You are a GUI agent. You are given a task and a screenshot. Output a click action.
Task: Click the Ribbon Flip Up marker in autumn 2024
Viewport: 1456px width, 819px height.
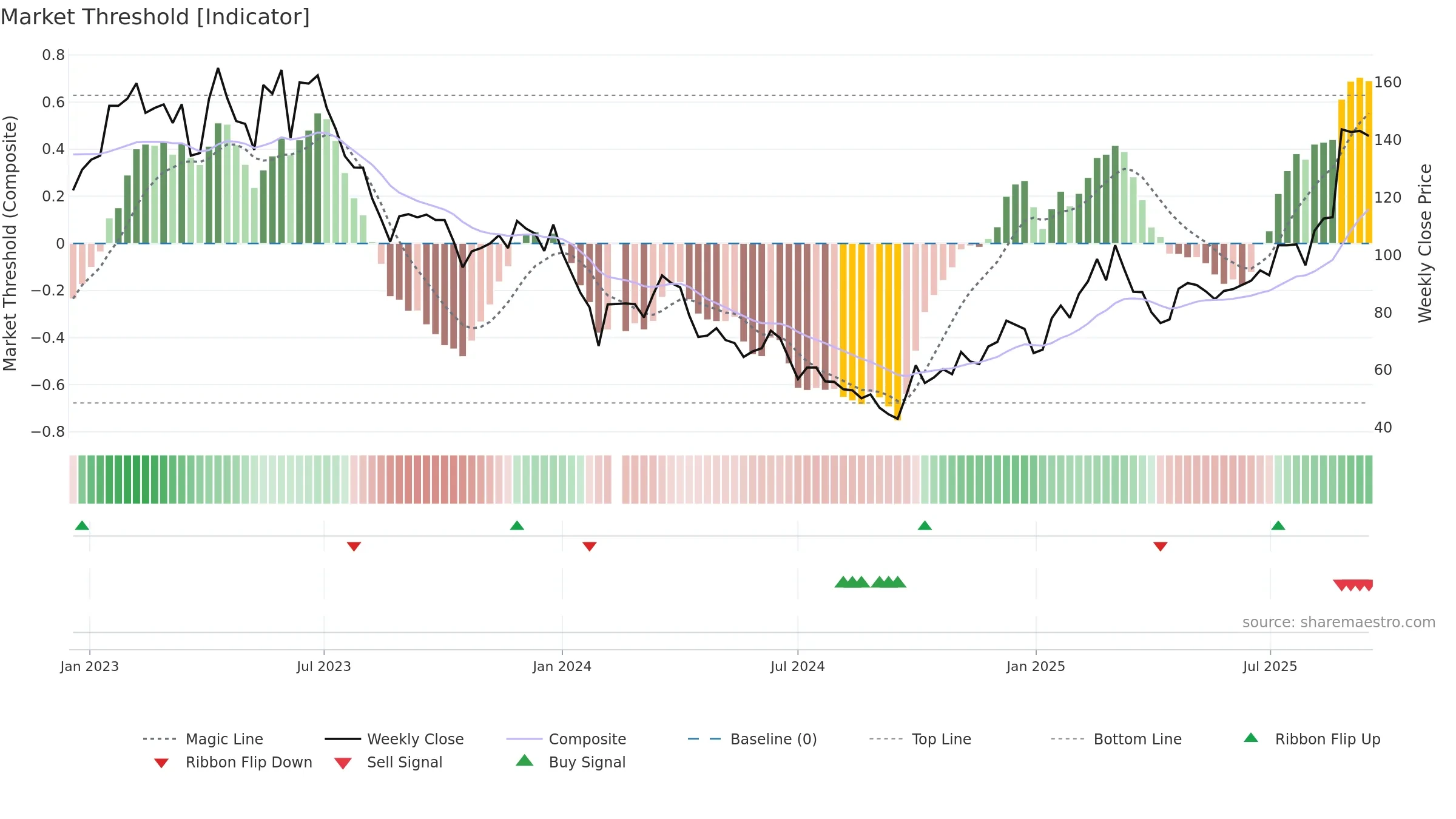click(x=925, y=525)
